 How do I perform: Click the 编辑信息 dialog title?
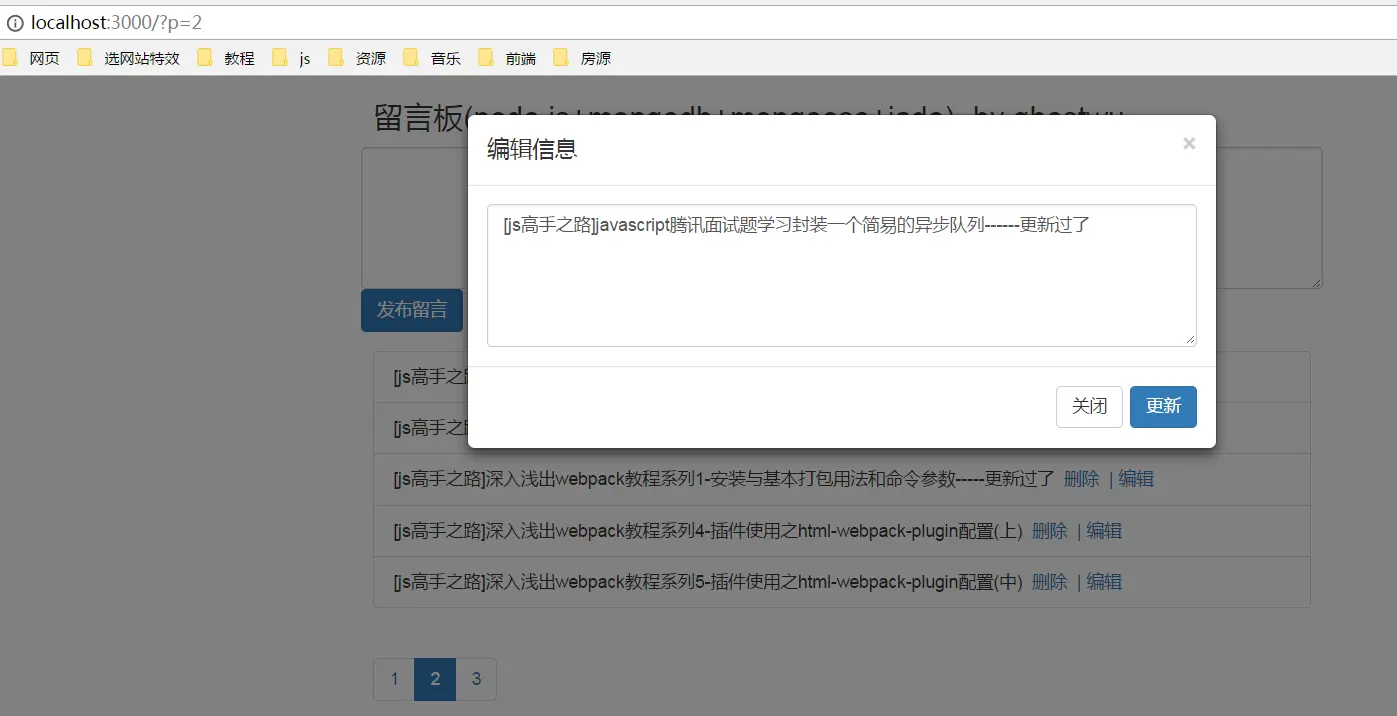[532, 149]
